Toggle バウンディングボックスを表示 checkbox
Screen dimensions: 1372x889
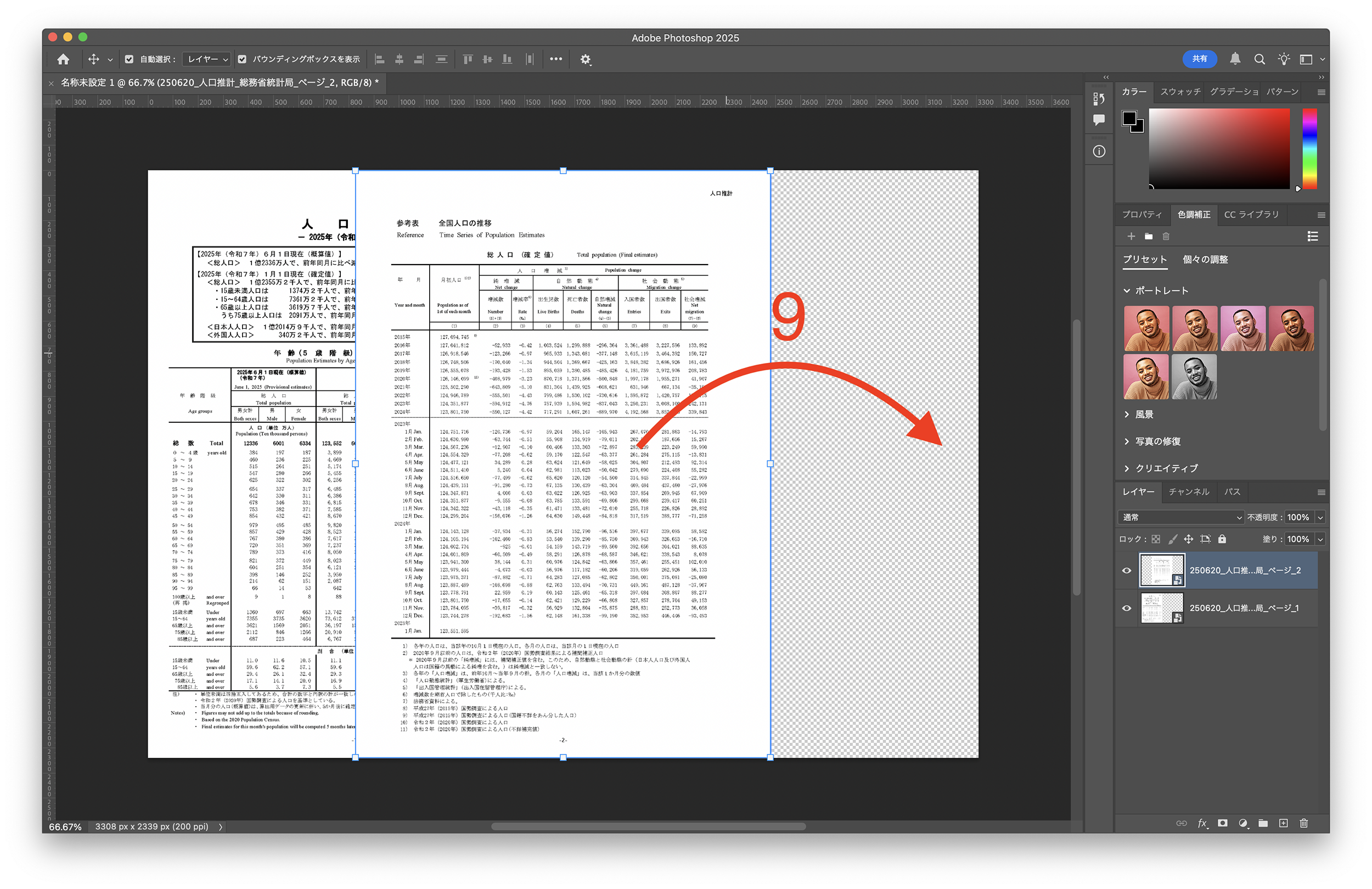[x=242, y=59]
